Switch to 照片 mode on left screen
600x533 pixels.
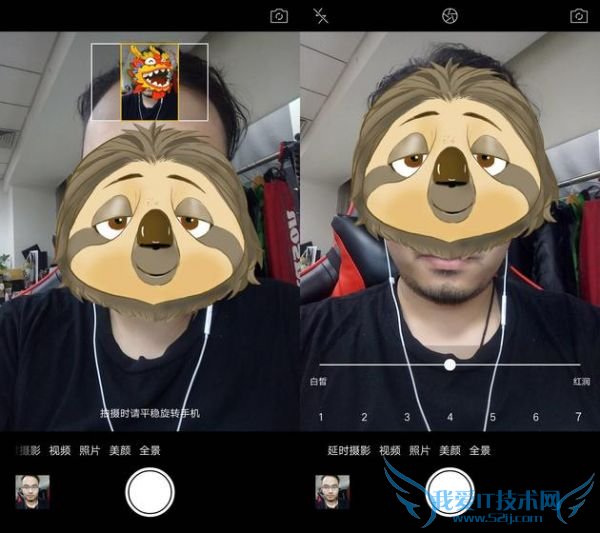point(90,450)
